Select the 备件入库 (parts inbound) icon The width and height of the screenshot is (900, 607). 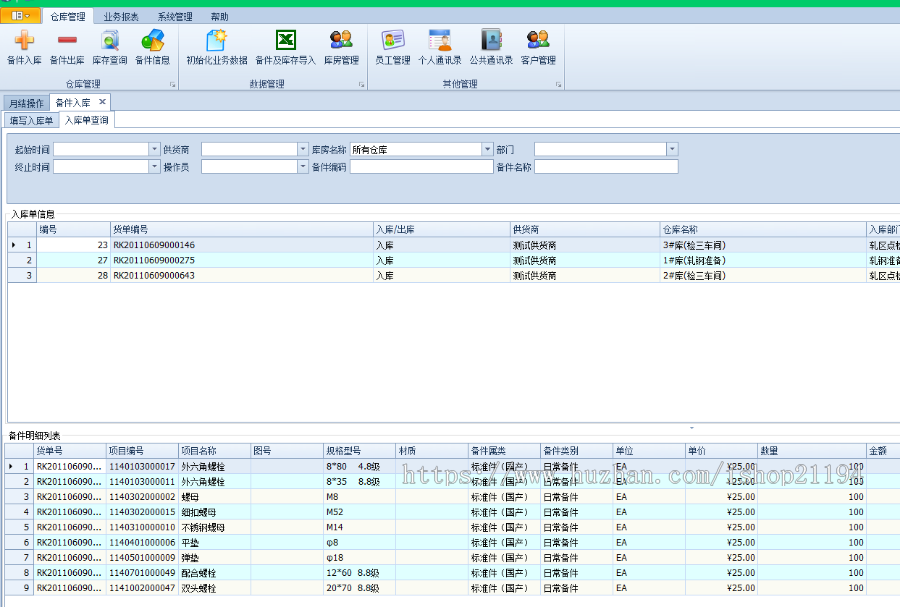pyautogui.click(x=25, y=48)
